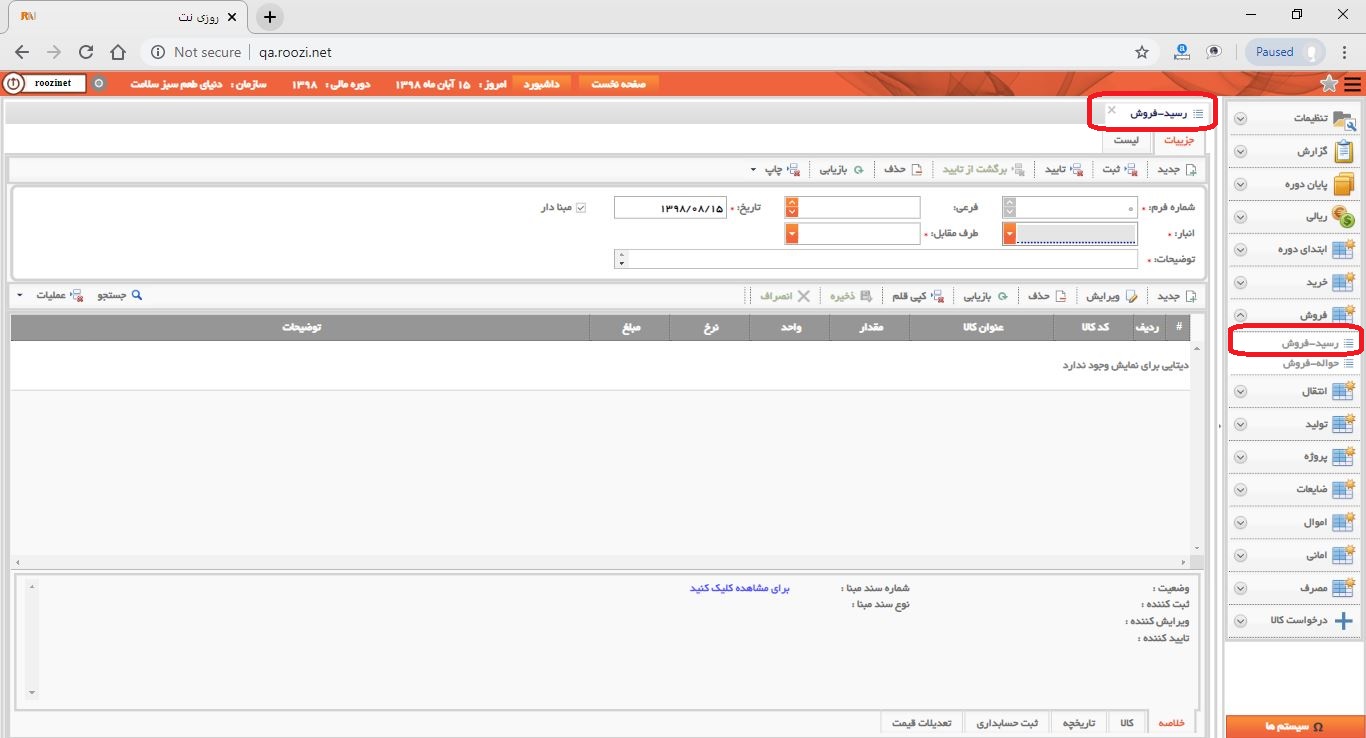
Task: Click the پروژه project module icon
Action: [x=1344, y=457]
